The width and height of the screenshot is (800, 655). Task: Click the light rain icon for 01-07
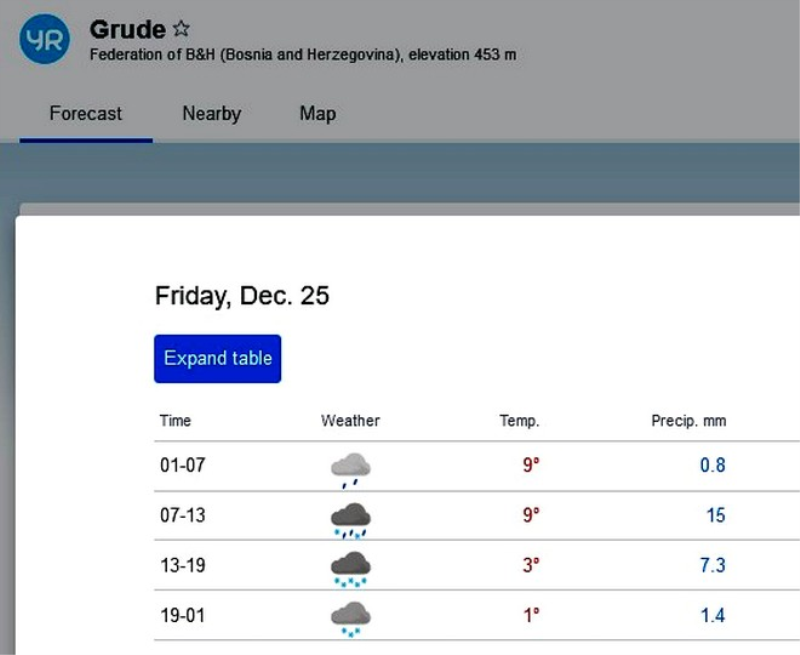coord(350,468)
